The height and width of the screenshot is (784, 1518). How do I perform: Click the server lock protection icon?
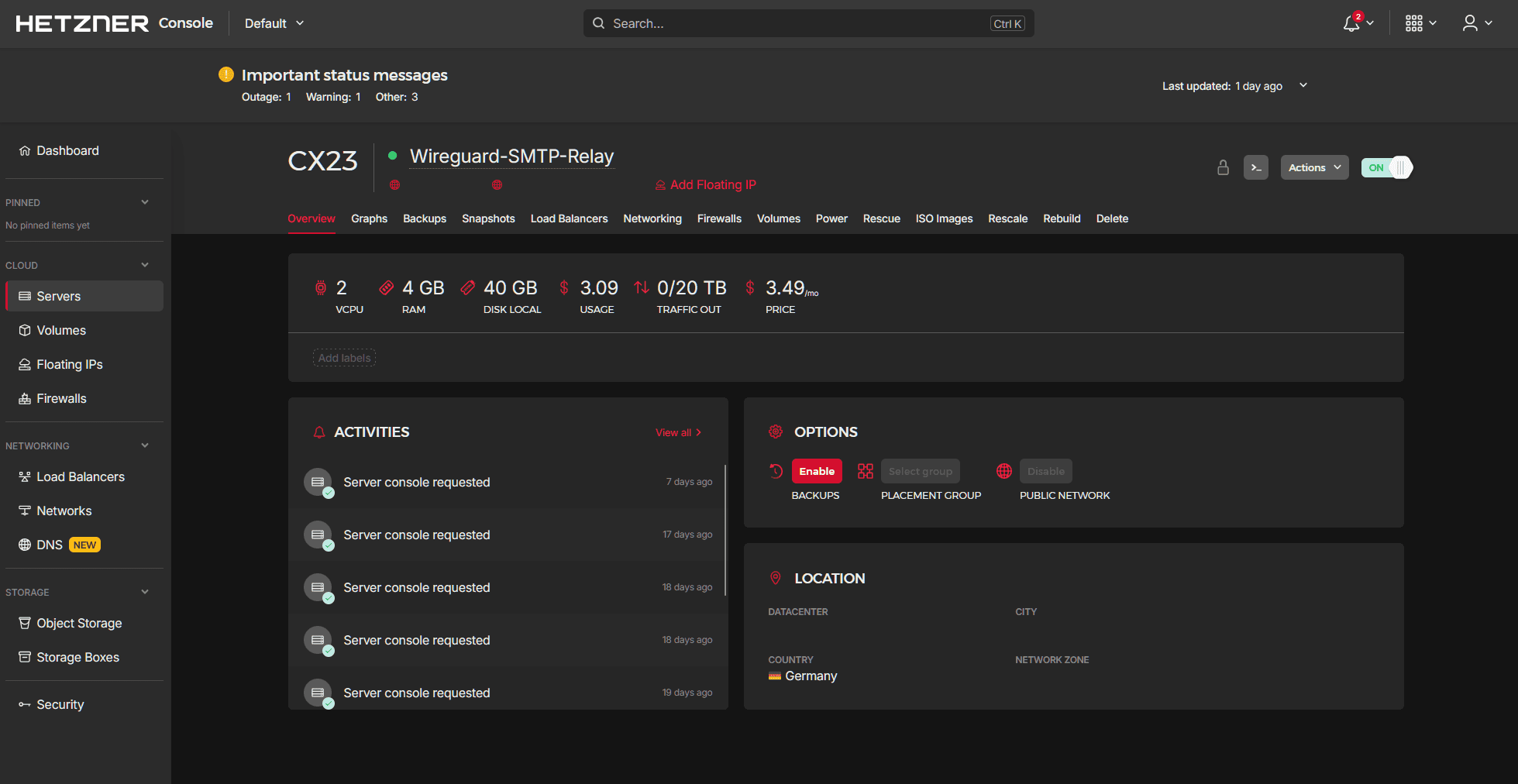(x=1223, y=167)
